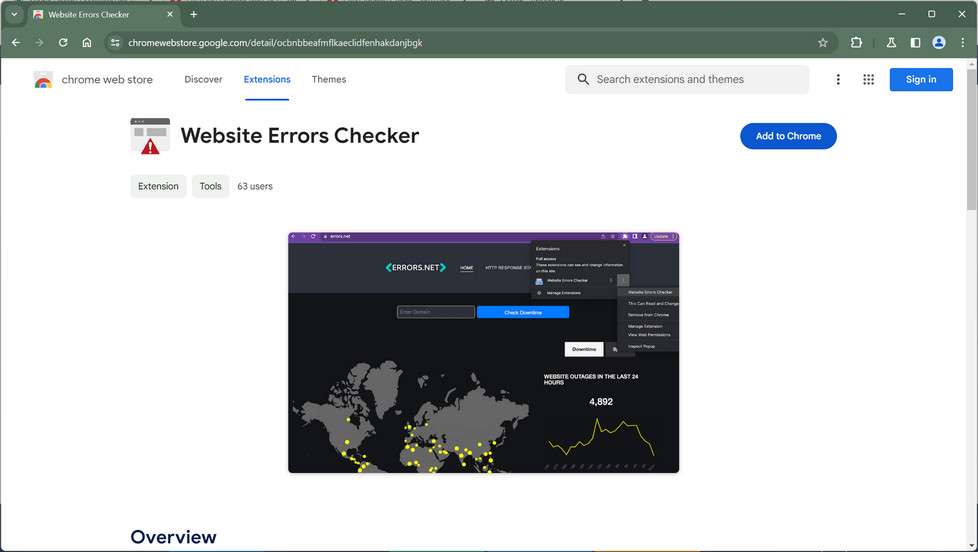Click the page vertical scrollbar
The image size is (978, 552).
tap(972, 140)
